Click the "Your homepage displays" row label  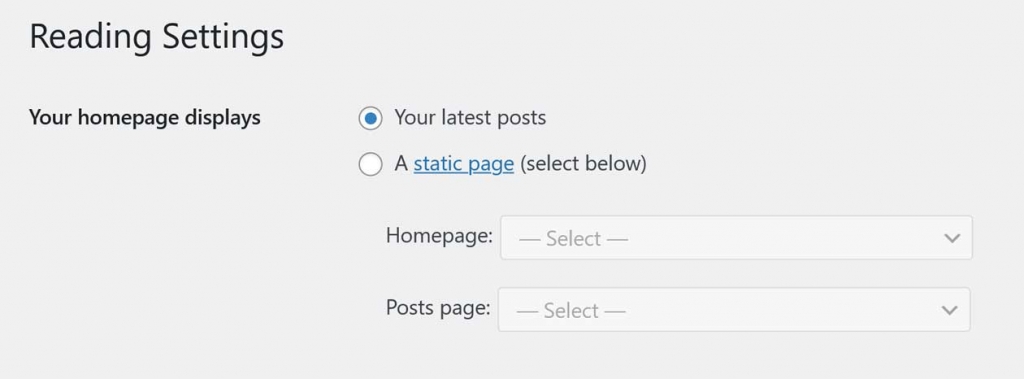pos(145,118)
